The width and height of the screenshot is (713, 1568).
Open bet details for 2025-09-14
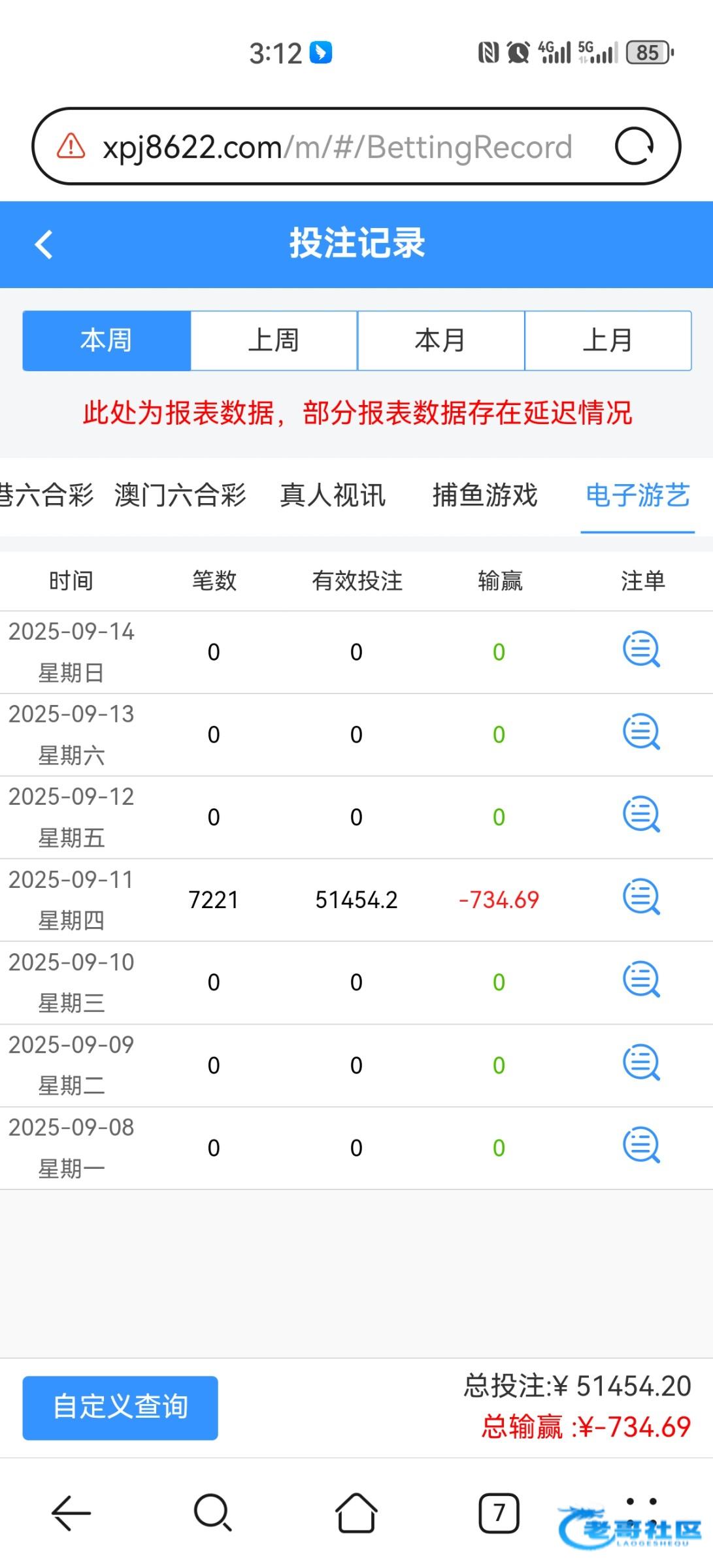(x=641, y=650)
